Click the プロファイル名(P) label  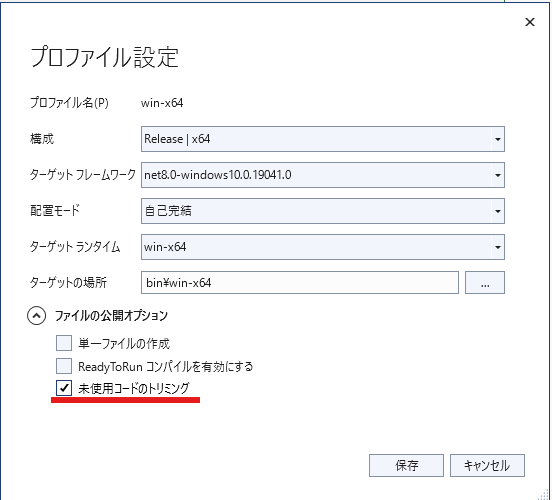pyautogui.click(x=69, y=103)
